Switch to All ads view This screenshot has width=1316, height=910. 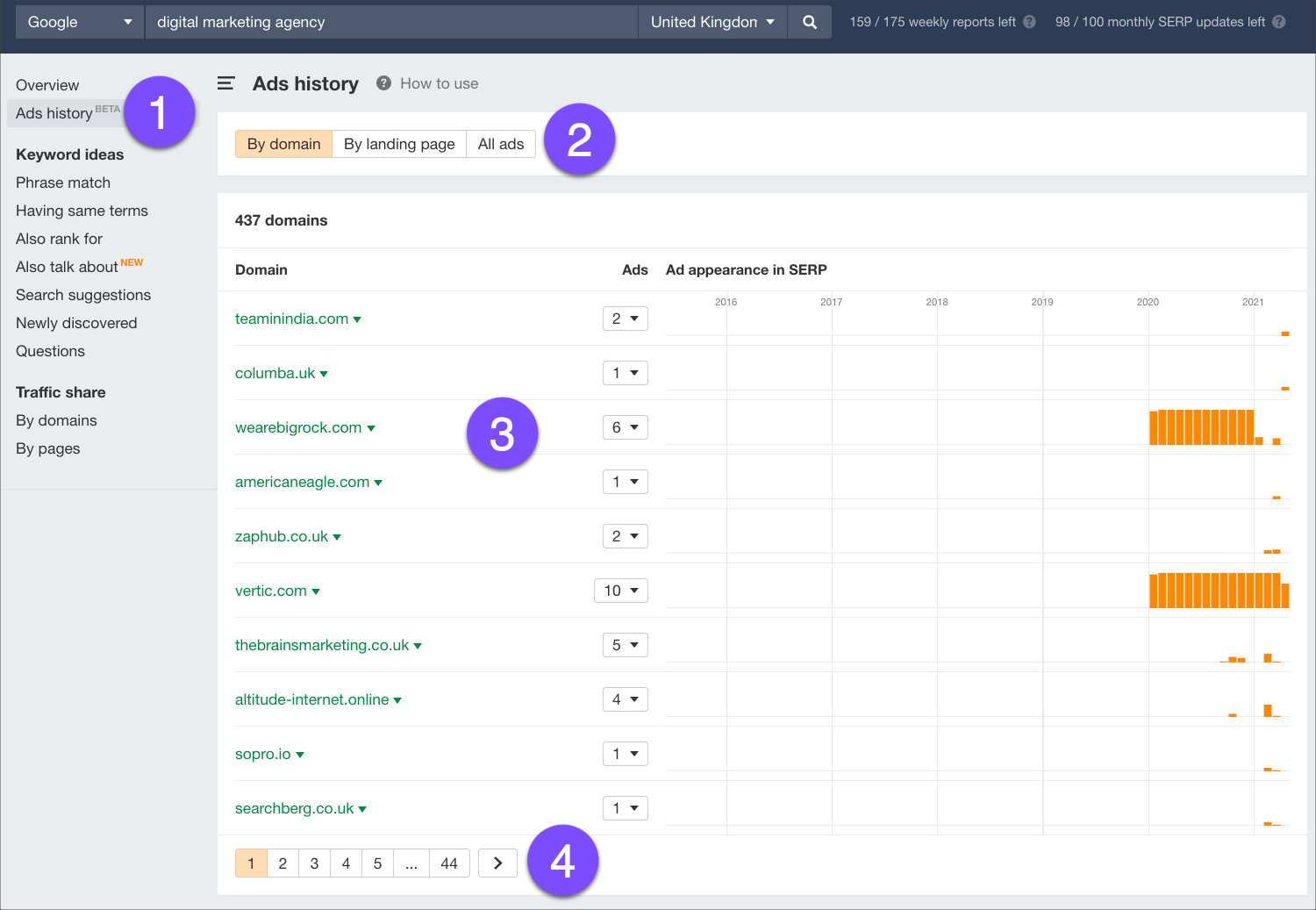[501, 144]
